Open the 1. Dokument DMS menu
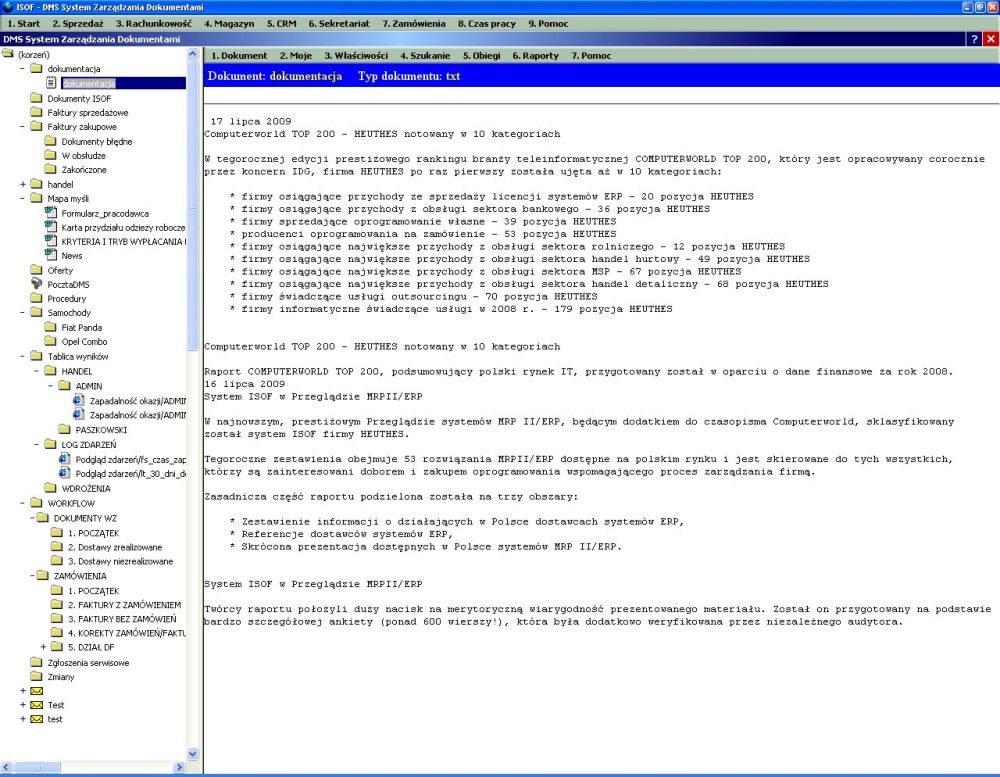This screenshot has height=777, width=1000. point(239,56)
